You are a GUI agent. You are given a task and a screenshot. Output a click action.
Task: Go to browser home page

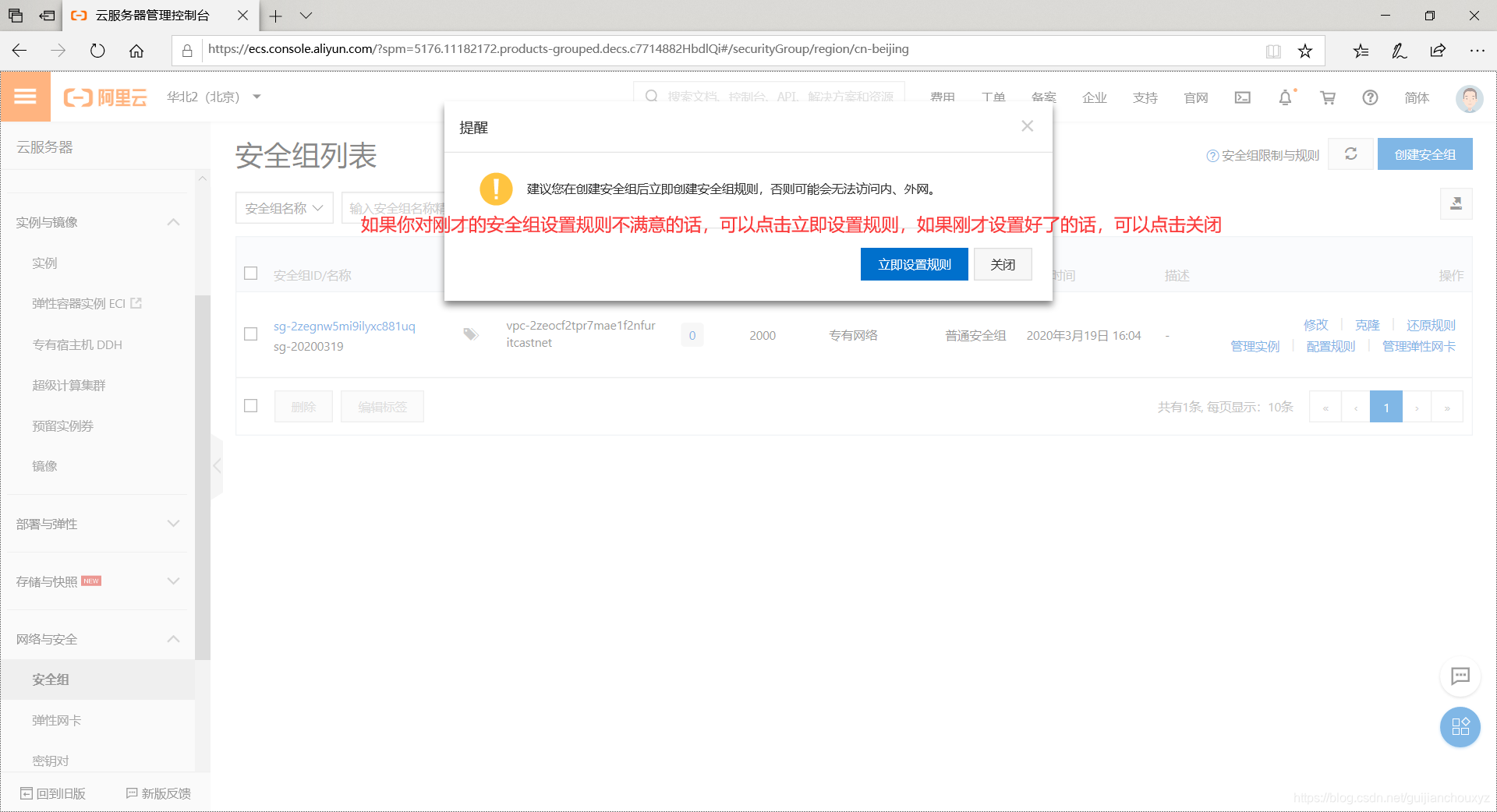[x=136, y=51]
